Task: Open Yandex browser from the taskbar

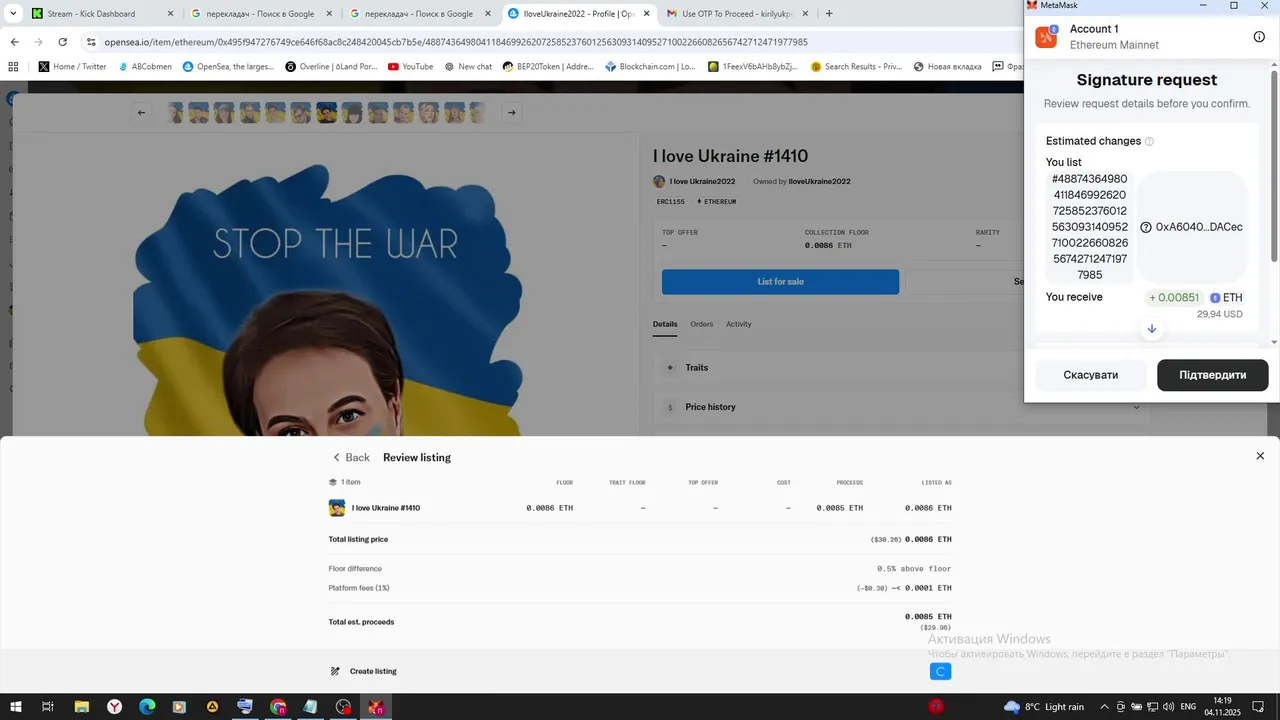Action: (115, 706)
